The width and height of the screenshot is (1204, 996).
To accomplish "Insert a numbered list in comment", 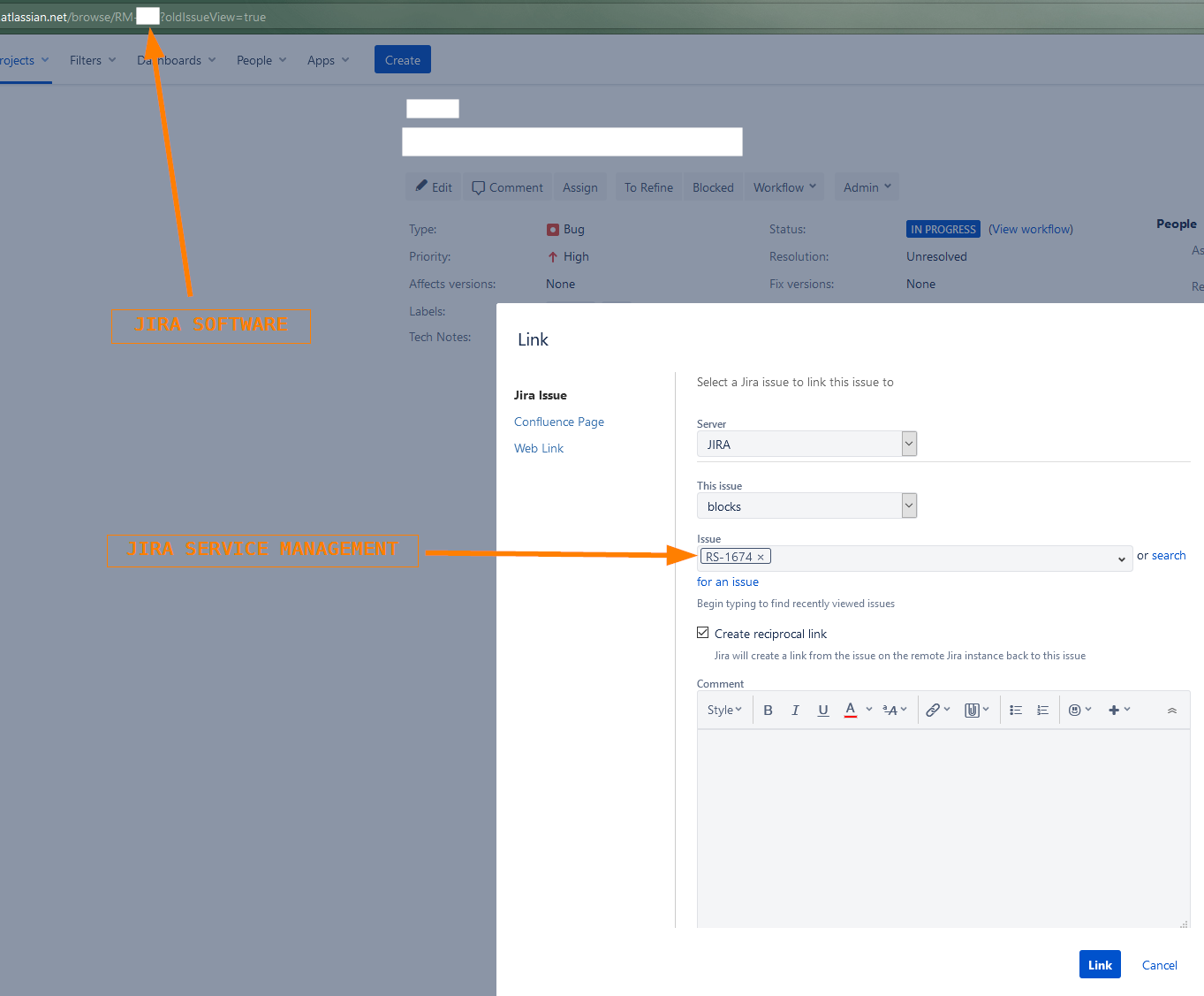I will 1042,710.
